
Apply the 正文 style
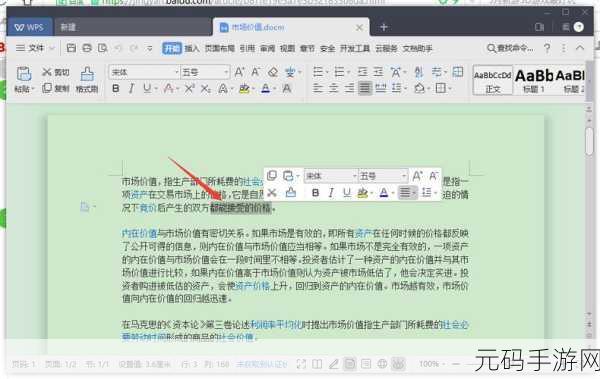492,80
